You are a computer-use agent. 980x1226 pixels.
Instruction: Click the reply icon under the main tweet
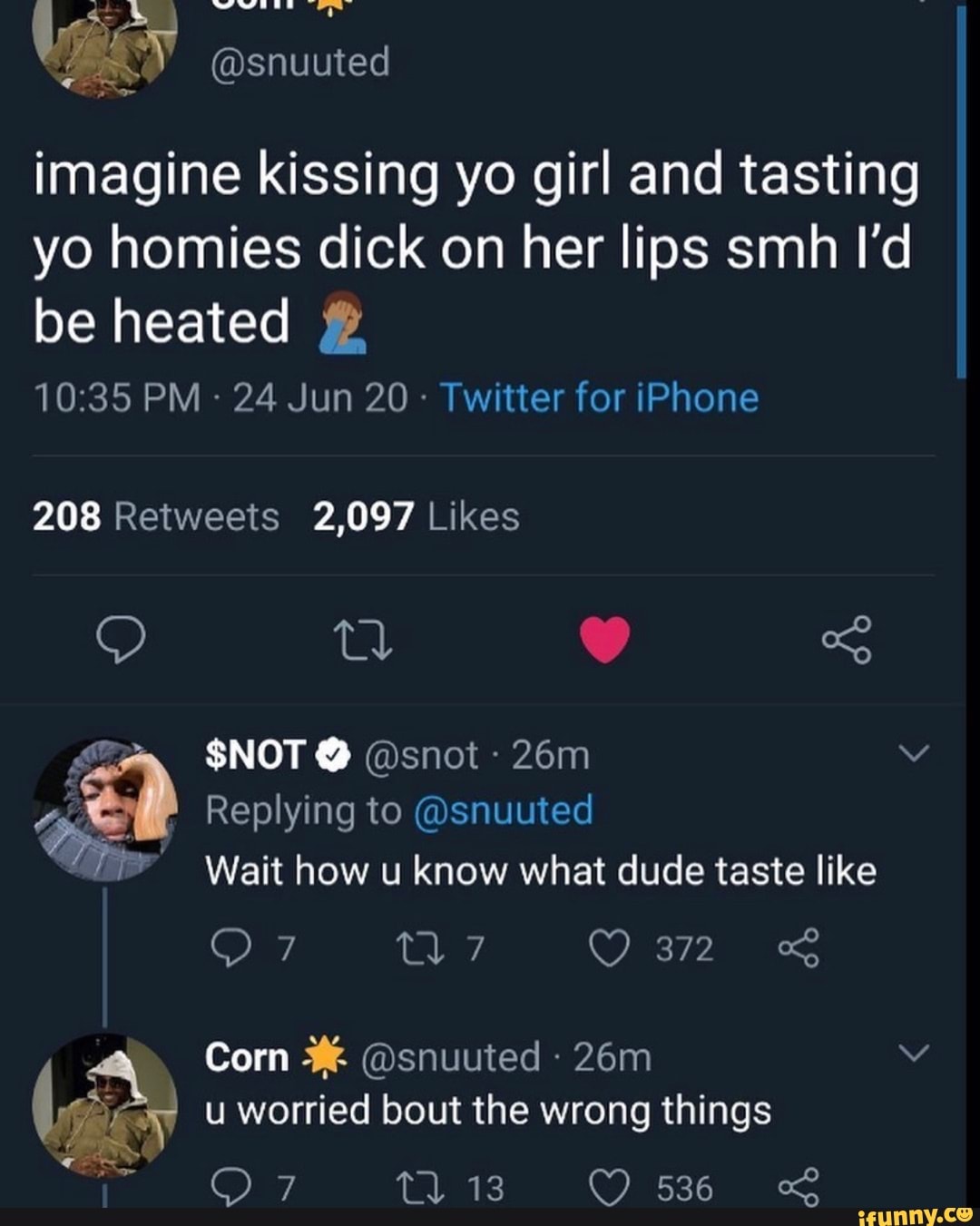click(121, 640)
